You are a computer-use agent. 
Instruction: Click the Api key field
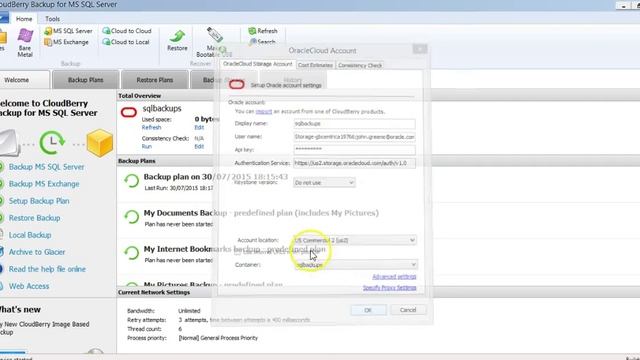point(354,150)
